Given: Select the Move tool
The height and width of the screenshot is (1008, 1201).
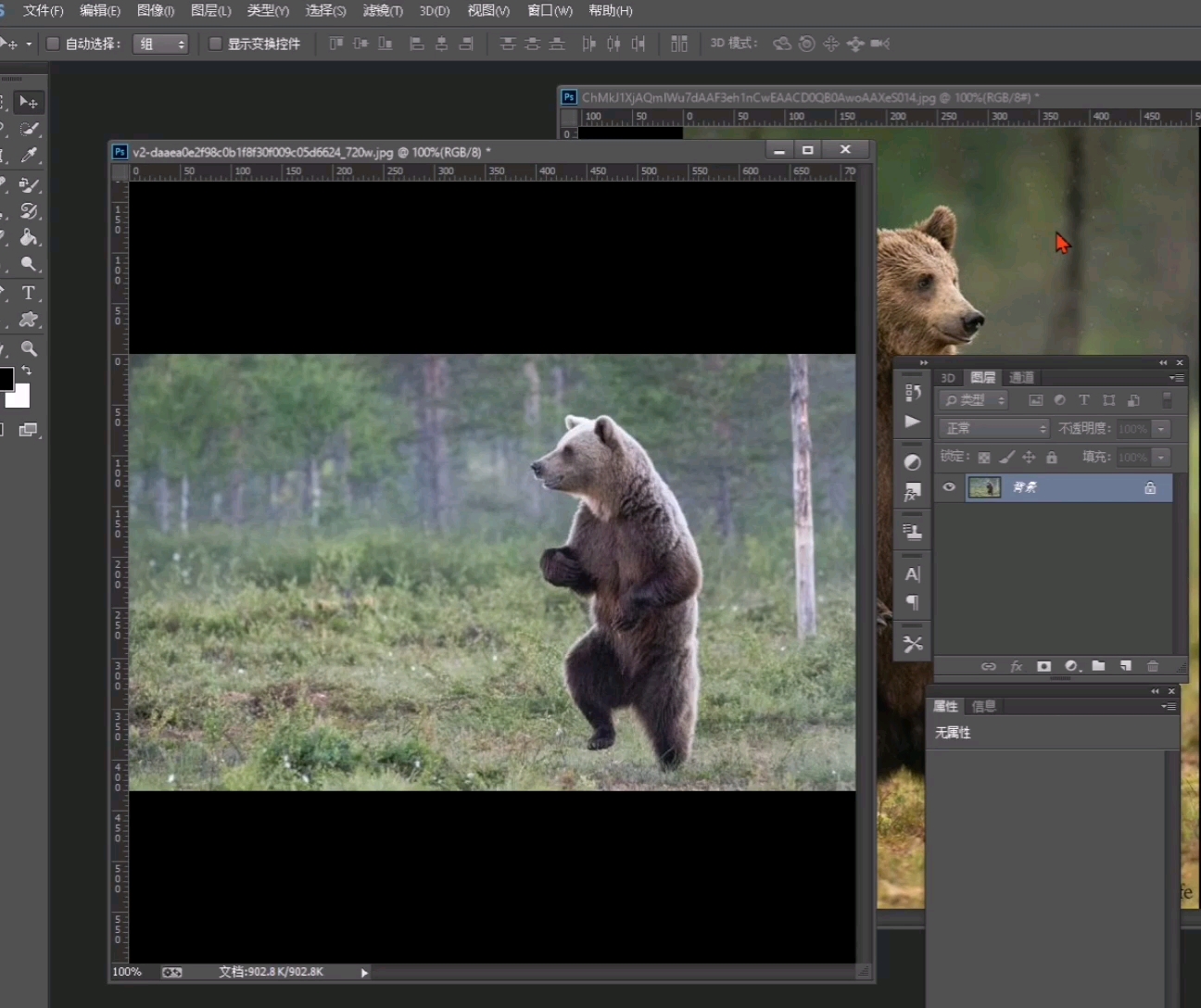Looking at the screenshot, I should click(x=29, y=102).
